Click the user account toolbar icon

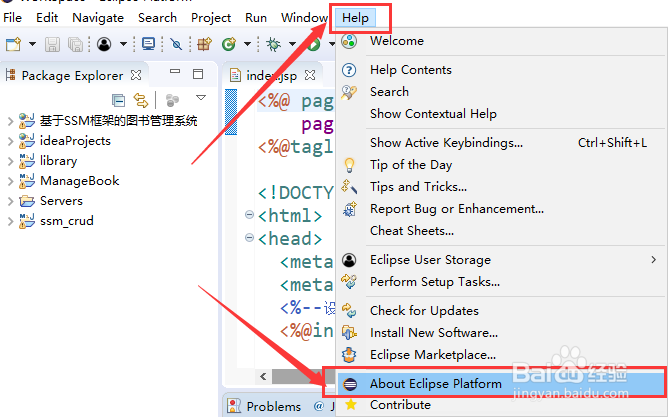104,44
